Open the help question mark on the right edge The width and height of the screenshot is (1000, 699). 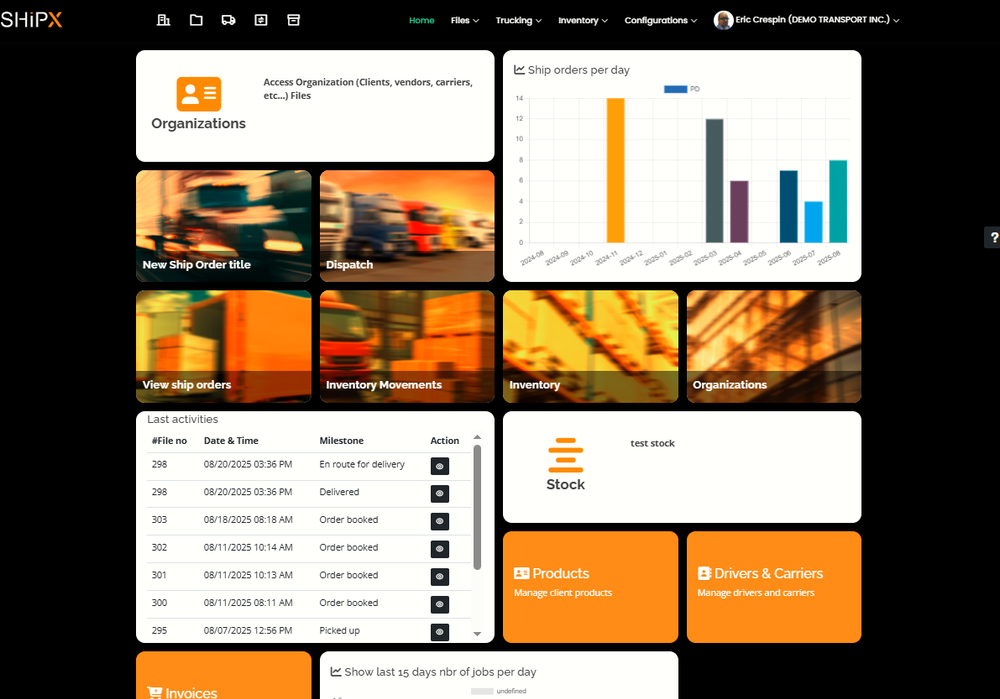992,237
